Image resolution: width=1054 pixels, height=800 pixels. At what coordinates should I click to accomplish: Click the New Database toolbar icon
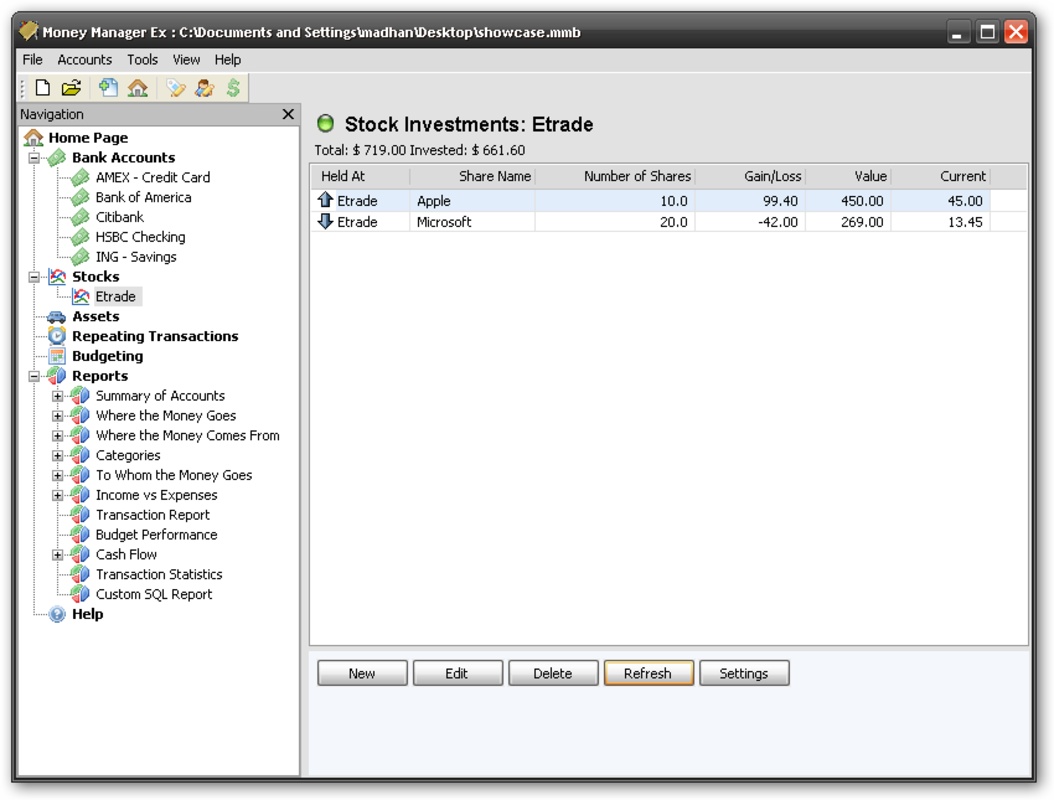(x=42, y=88)
